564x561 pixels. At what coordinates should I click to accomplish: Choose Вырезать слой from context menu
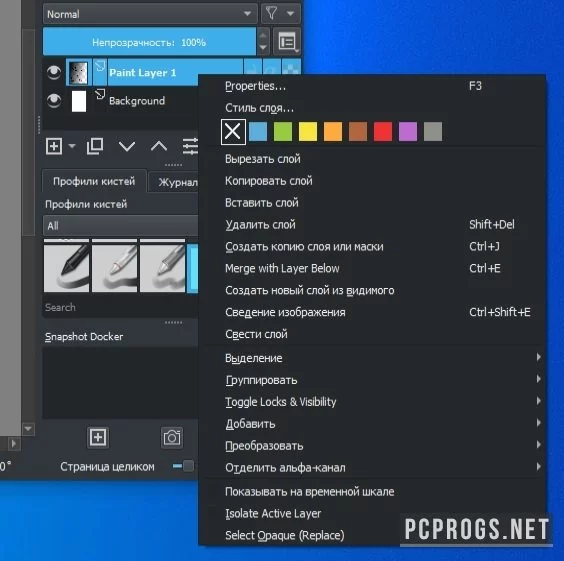(x=372, y=159)
